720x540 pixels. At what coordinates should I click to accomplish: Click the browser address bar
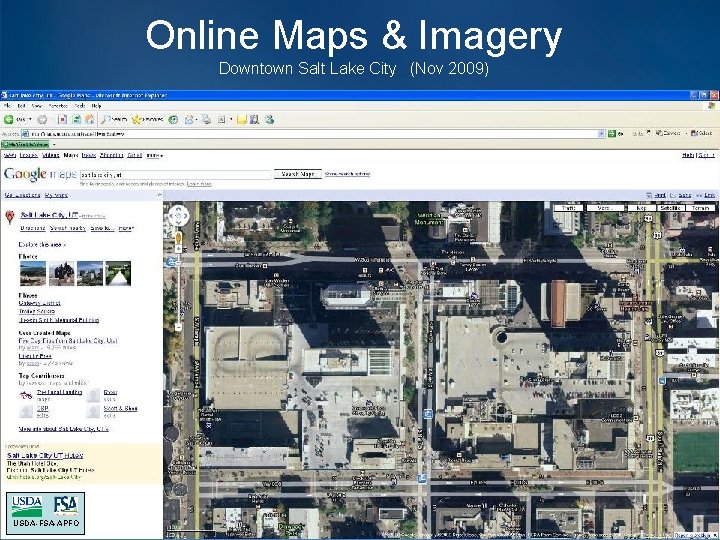[314, 134]
